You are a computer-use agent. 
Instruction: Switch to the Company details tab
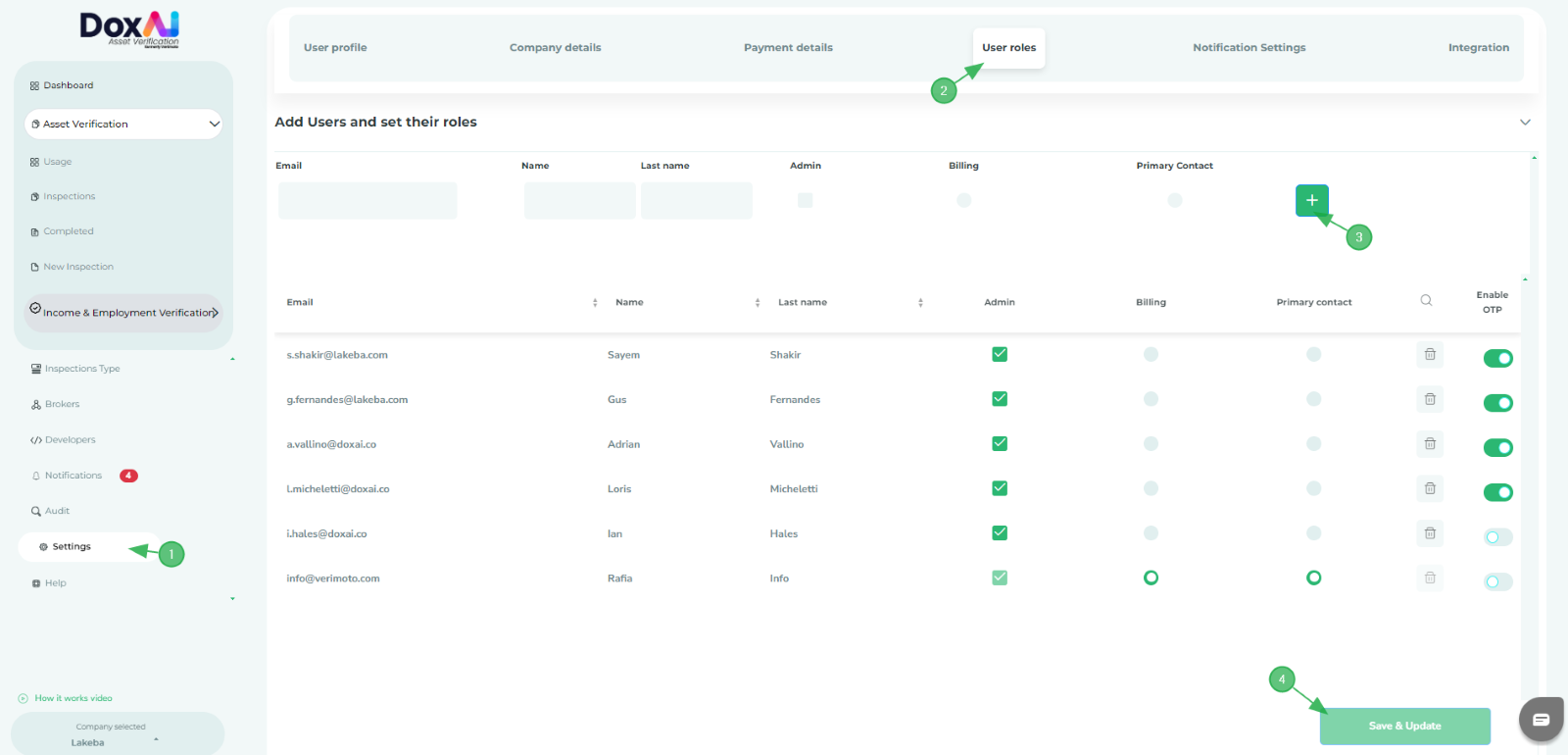[x=555, y=48]
